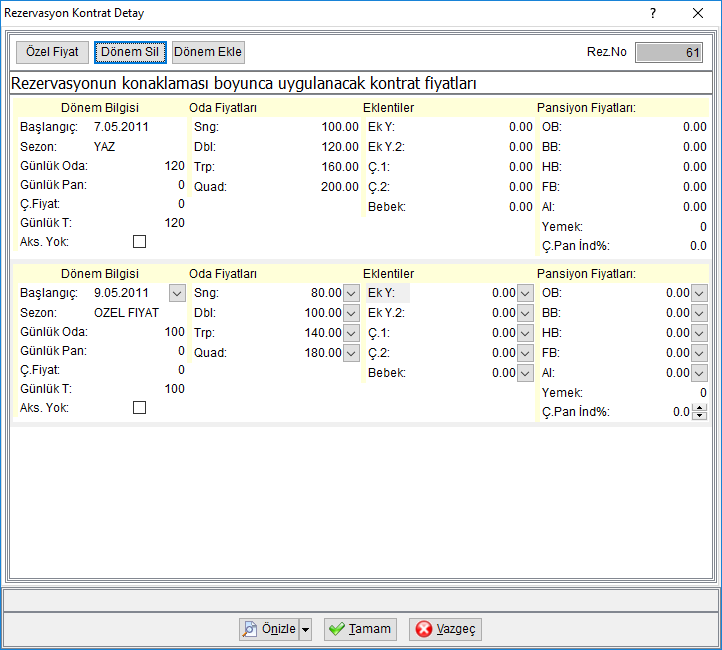Click the Dbl value 120.00
The width and height of the screenshot is (722, 650).
tap(340, 147)
